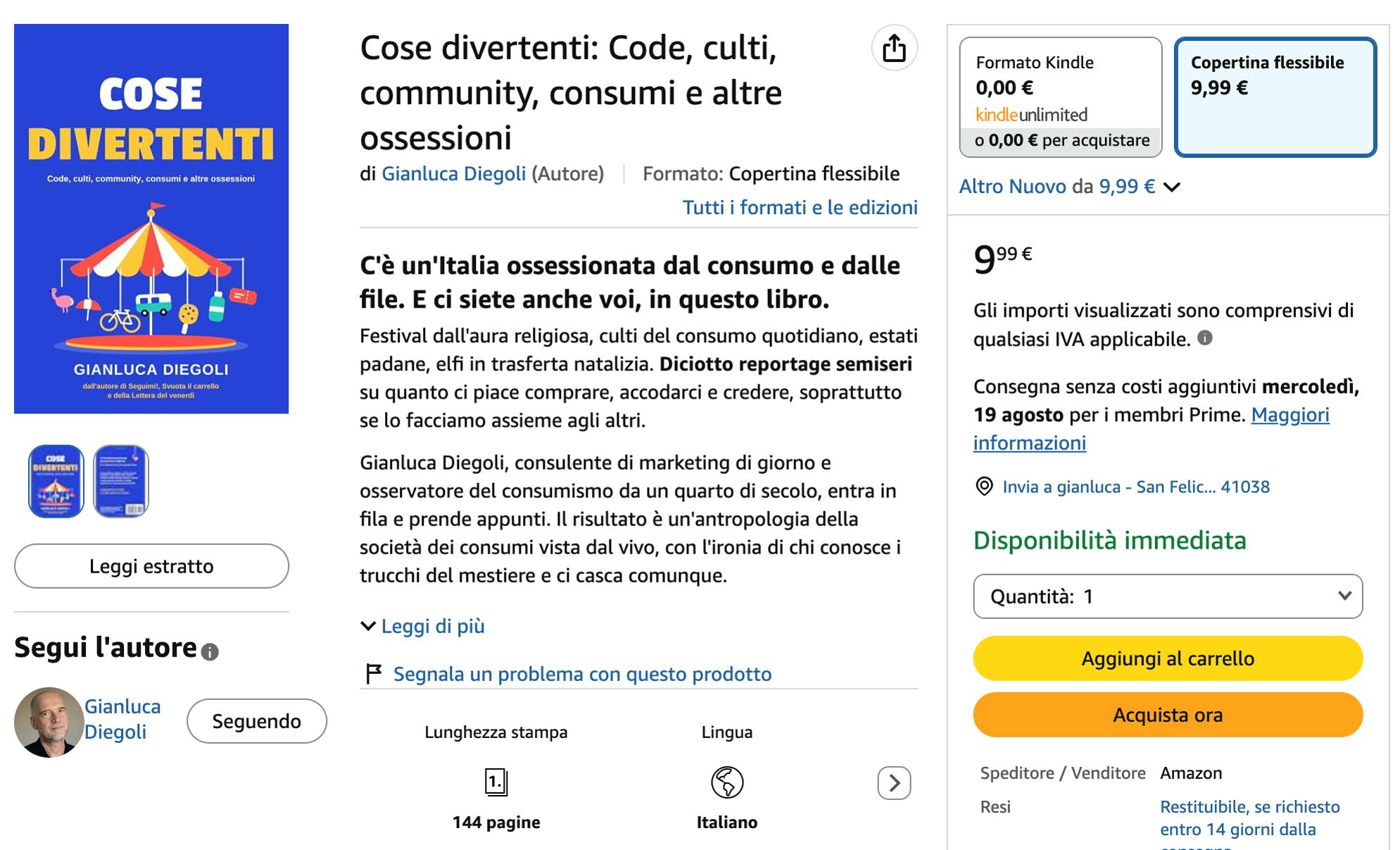Select the back cover thumbnail
Screen dimensions: 1400x850
(x=121, y=482)
